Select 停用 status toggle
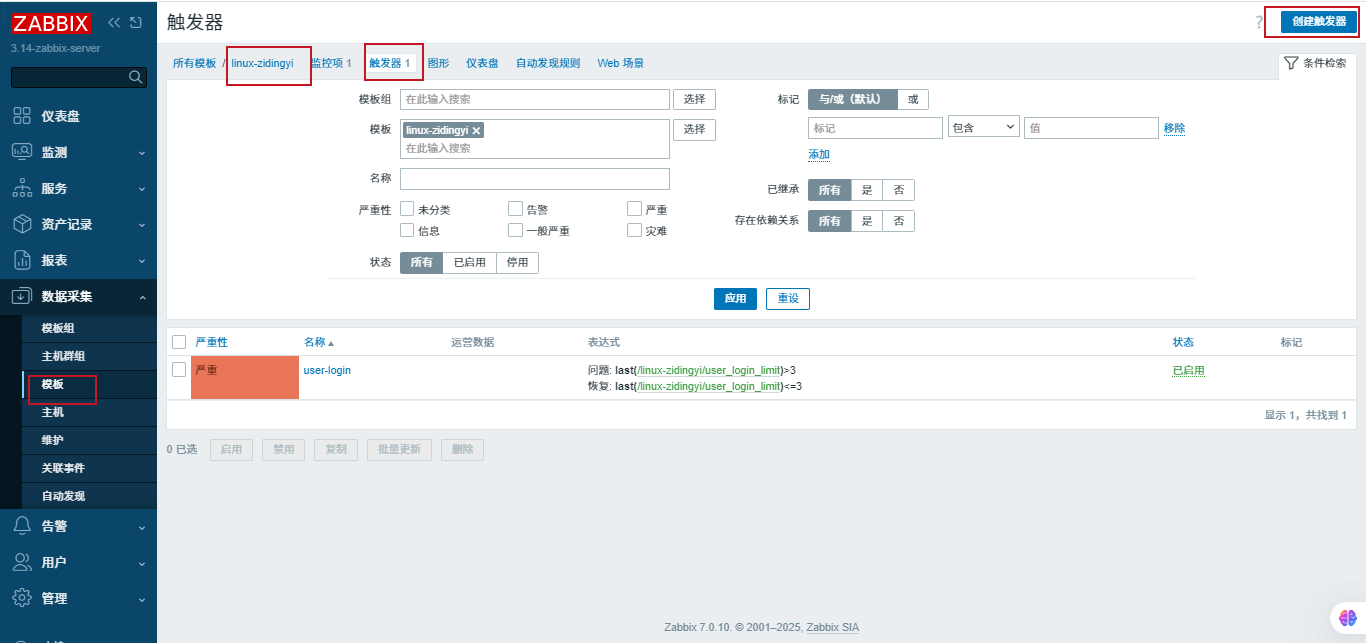 [517, 263]
